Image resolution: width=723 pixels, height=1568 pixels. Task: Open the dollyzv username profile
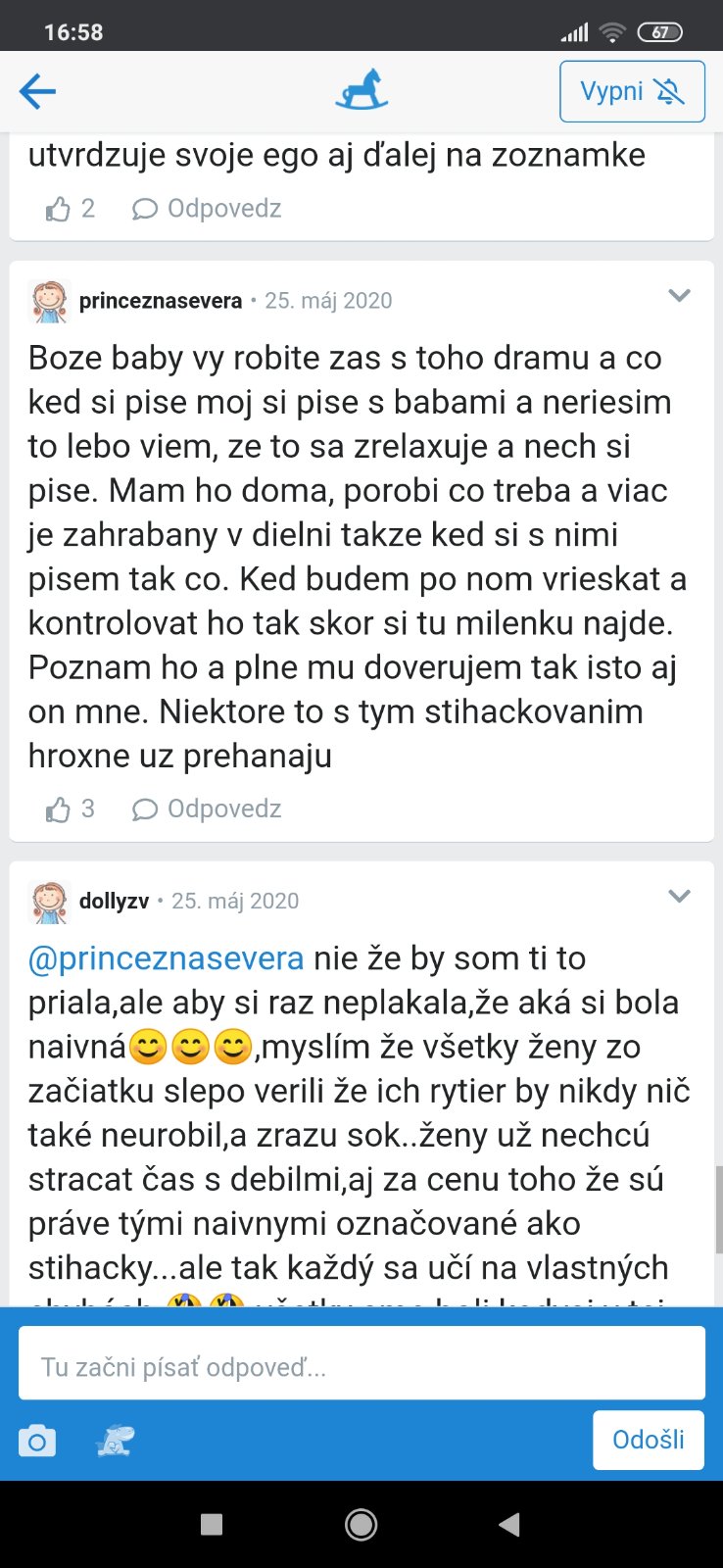click(114, 902)
